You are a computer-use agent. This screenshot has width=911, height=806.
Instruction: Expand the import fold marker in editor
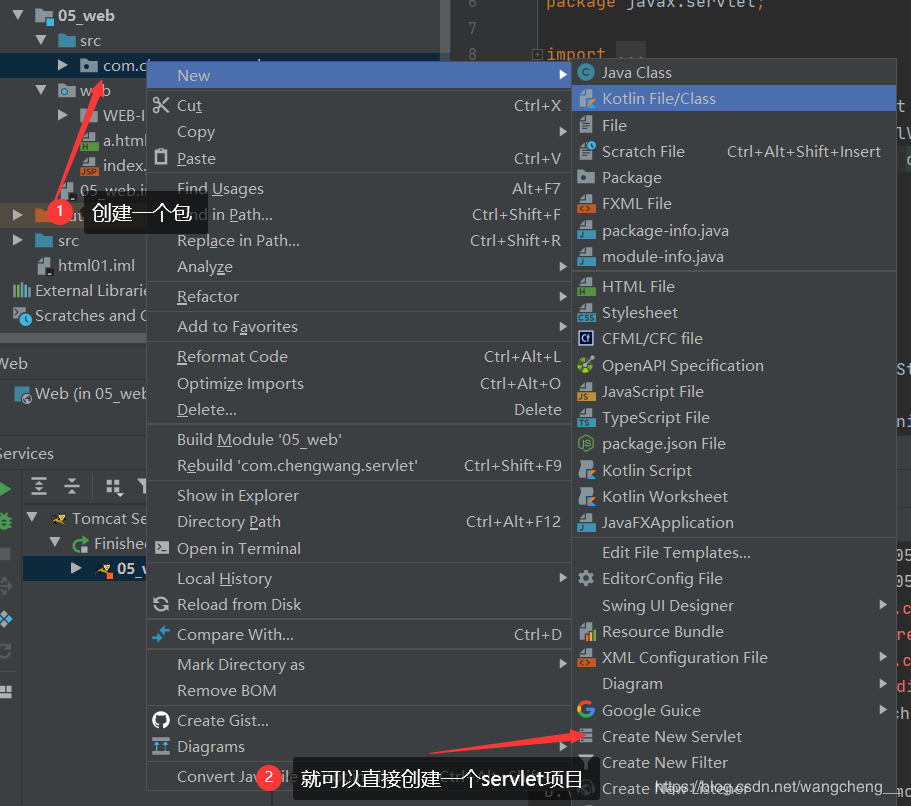click(537, 54)
